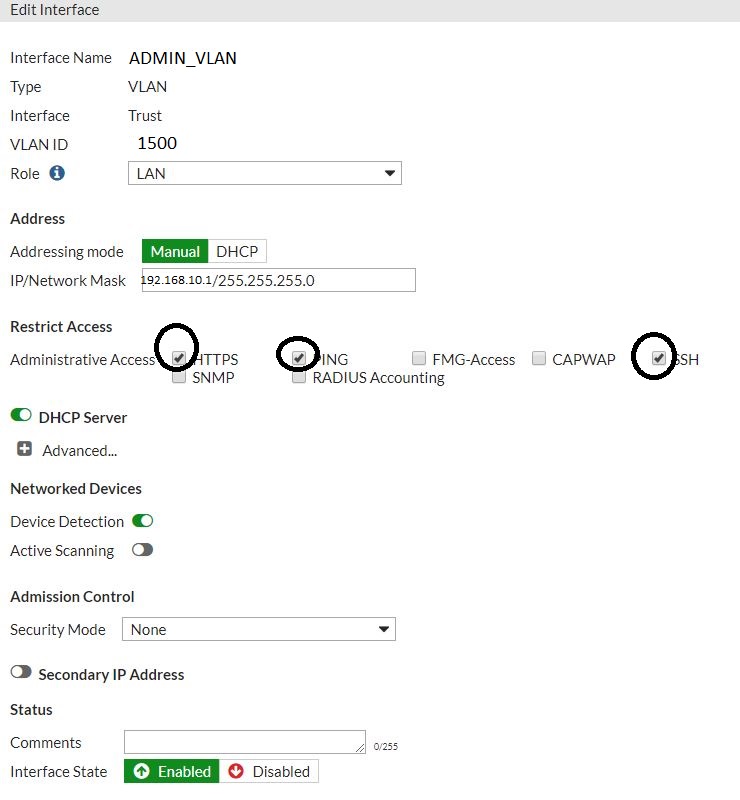The width and height of the screenshot is (740, 800).
Task: Click the IP/Network Mask input field
Action: tap(278, 280)
